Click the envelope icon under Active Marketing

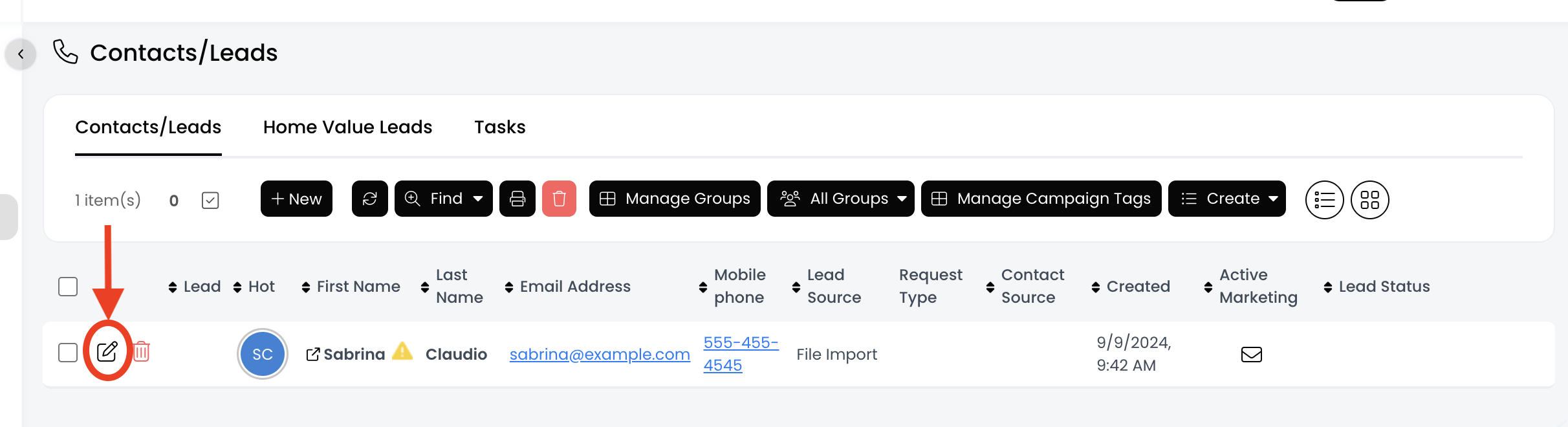(1251, 355)
